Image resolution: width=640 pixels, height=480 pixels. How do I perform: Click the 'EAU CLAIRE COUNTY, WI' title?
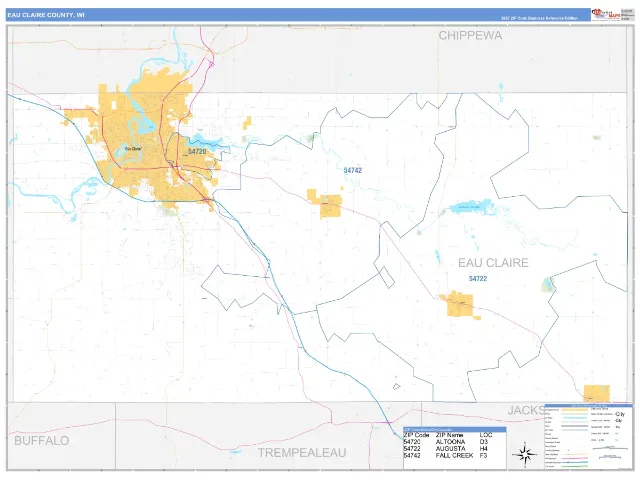(x=46, y=15)
